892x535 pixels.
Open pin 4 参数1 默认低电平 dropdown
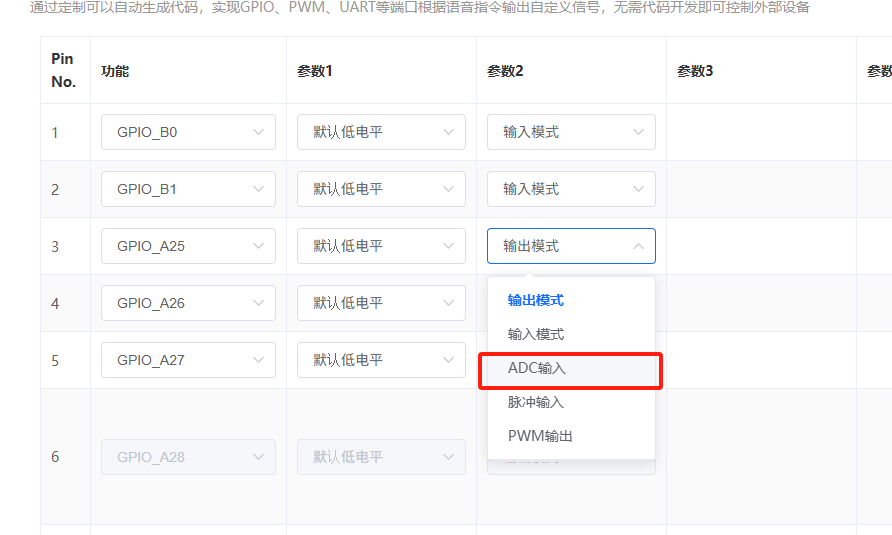[x=381, y=303]
